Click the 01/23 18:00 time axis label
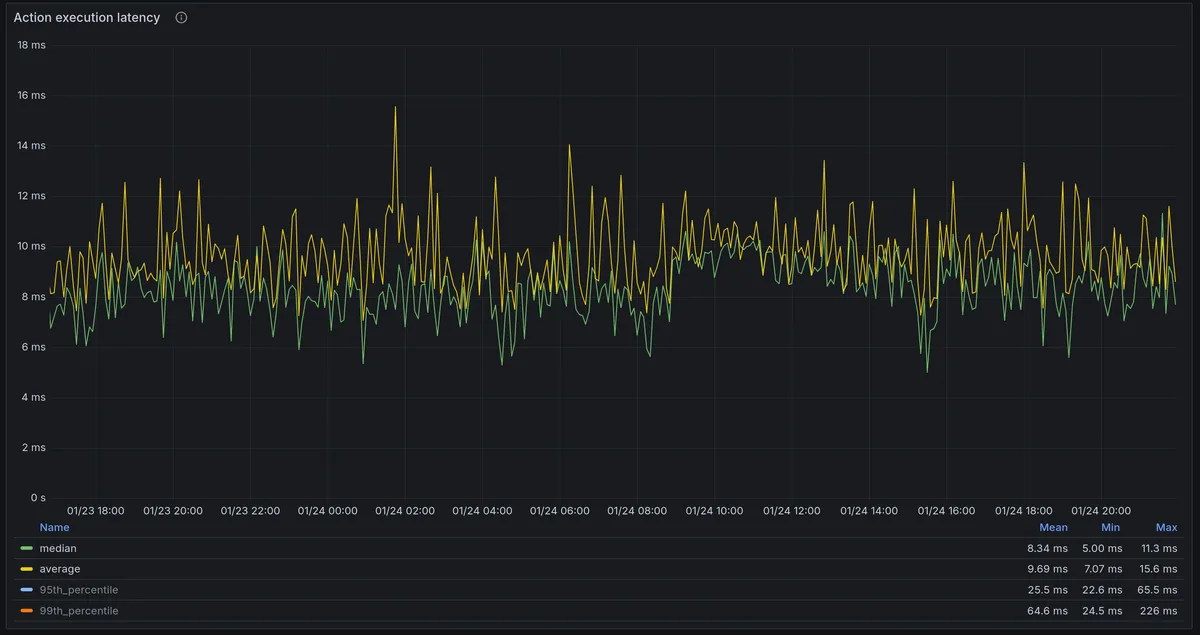Image resolution: width=1200 pixels, height=635 pixels. tap(95, 510)
